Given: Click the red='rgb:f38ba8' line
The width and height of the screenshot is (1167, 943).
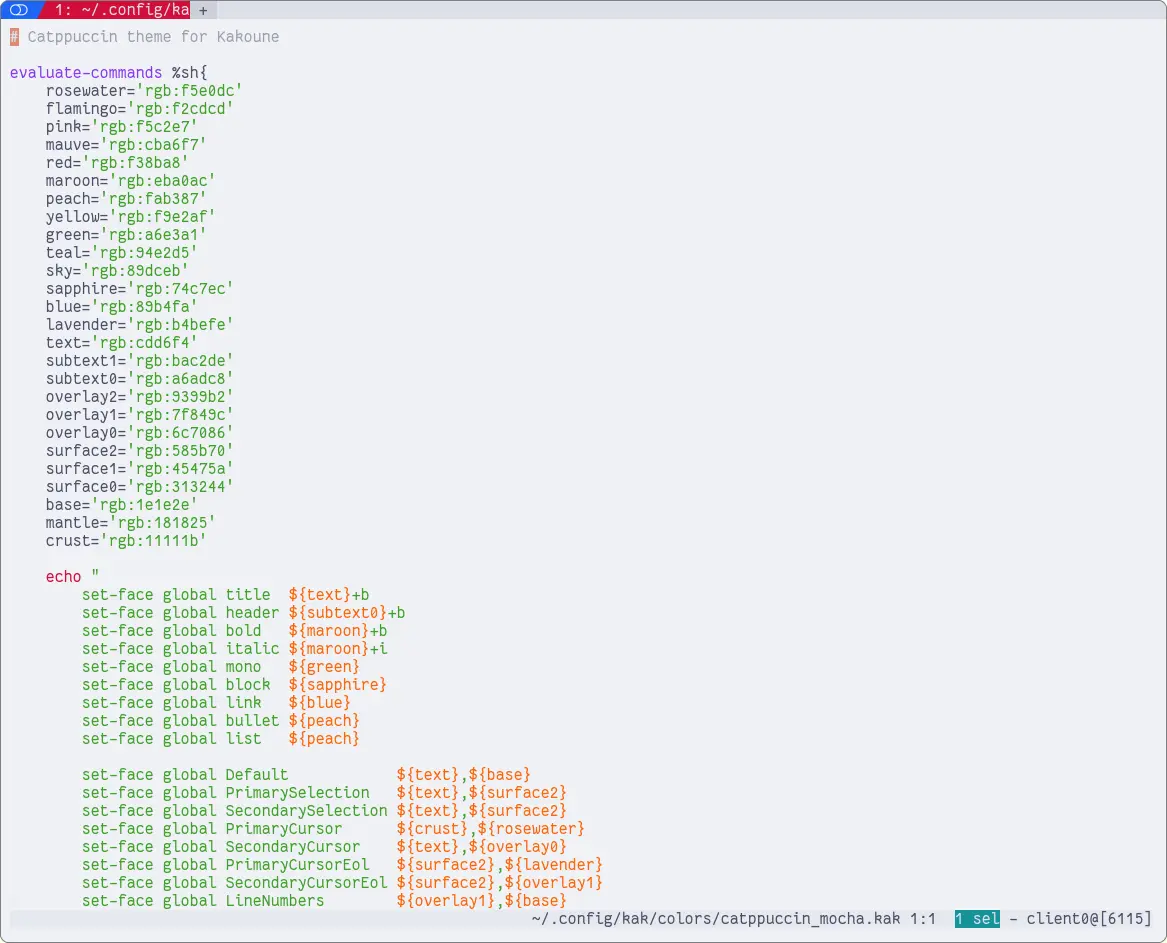Looking at the screenshot, I should (x=117, y=162).
